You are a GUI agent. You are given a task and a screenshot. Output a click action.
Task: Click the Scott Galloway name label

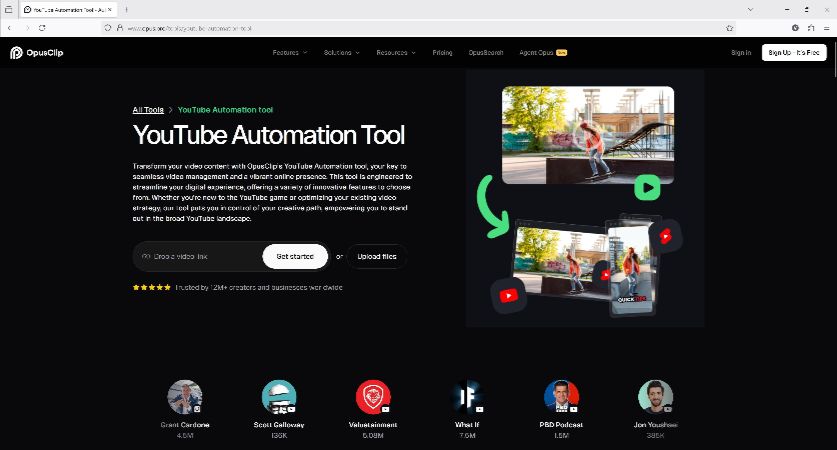coord(279,425)
